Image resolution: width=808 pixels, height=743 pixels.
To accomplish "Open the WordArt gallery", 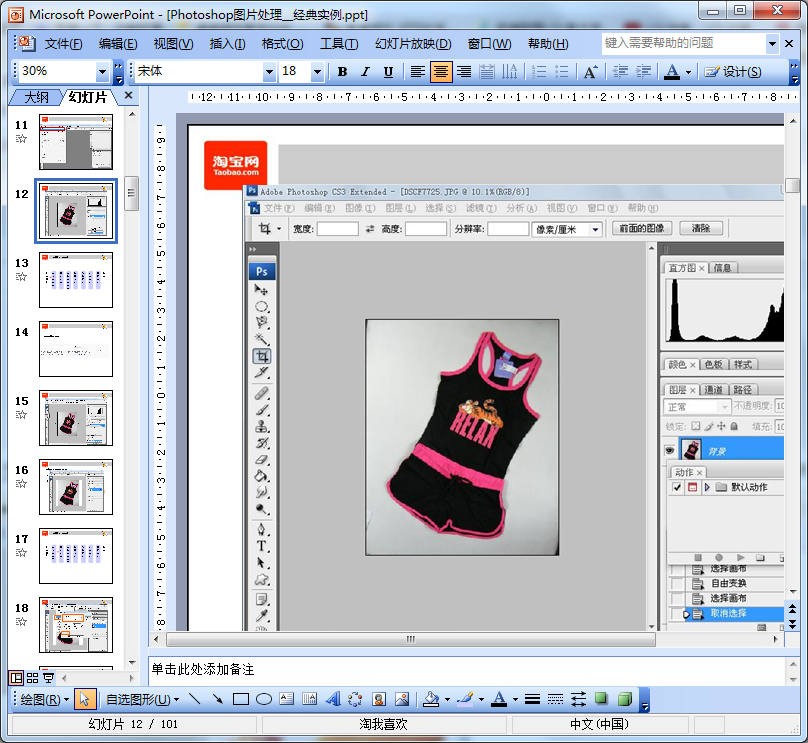I will click(x=333, y=699).
